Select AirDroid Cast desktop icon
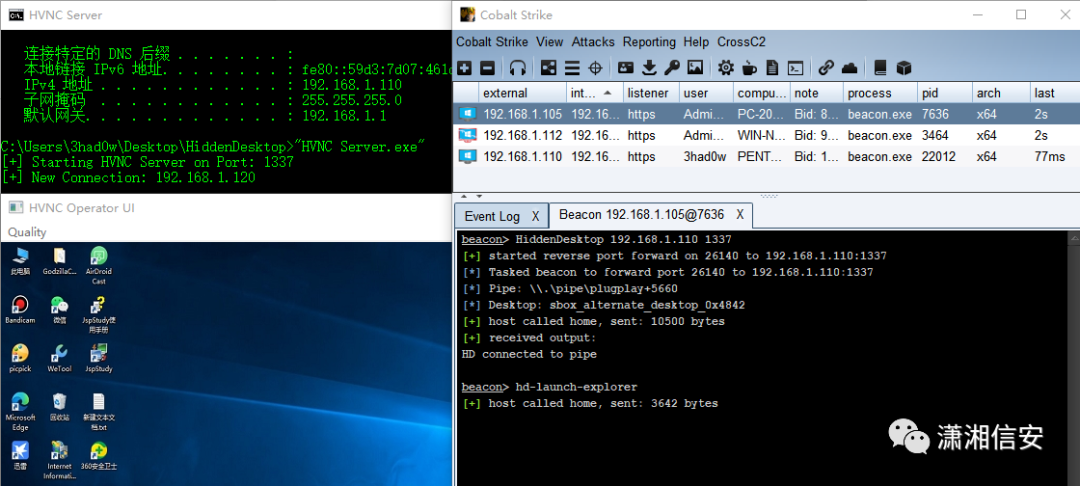This screenshot has height=486, width=1080. coord(98,265)
